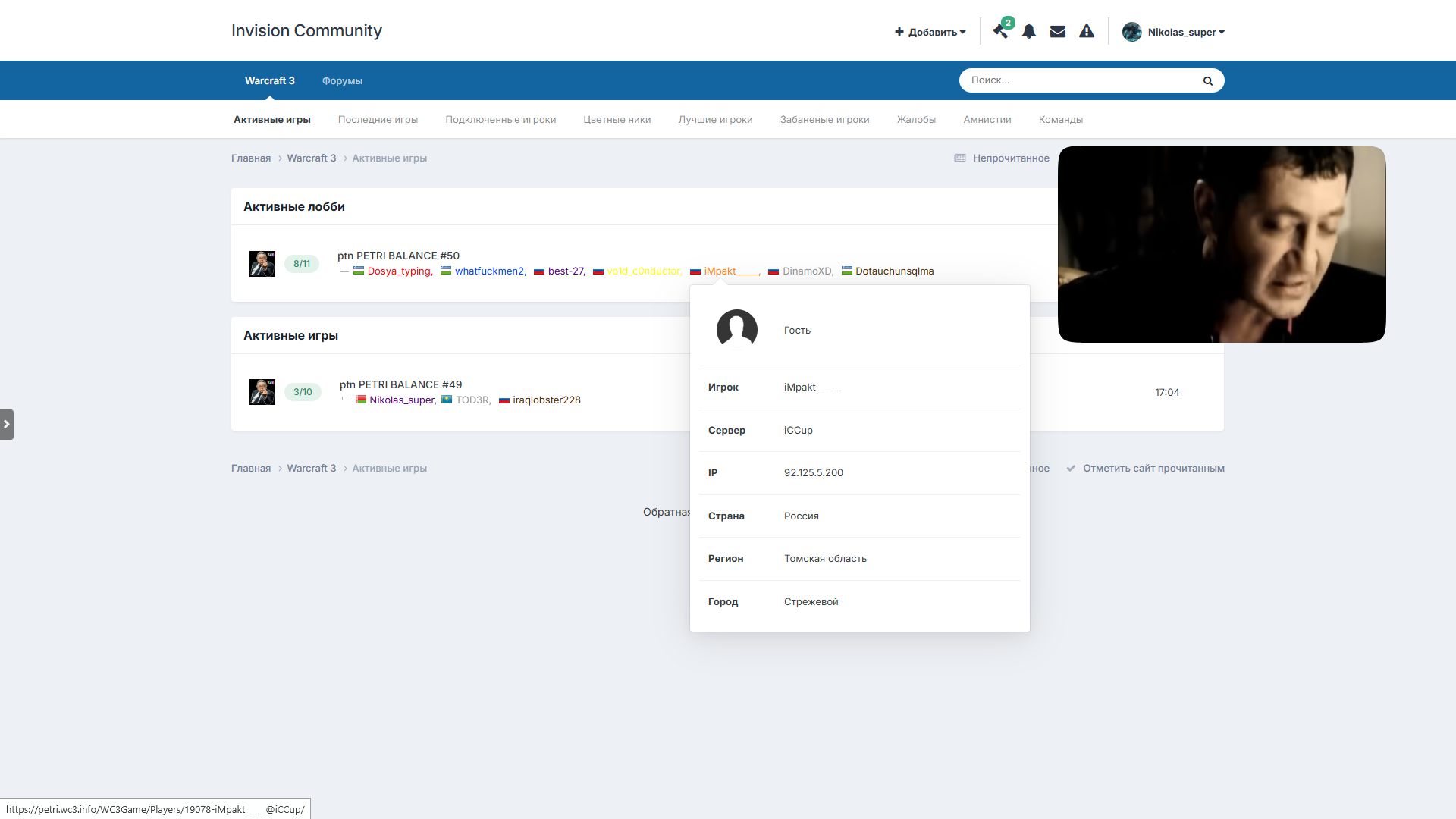Open player Nikolas_super in game #49
1456x819 pixels.
(x=402, y=400)
